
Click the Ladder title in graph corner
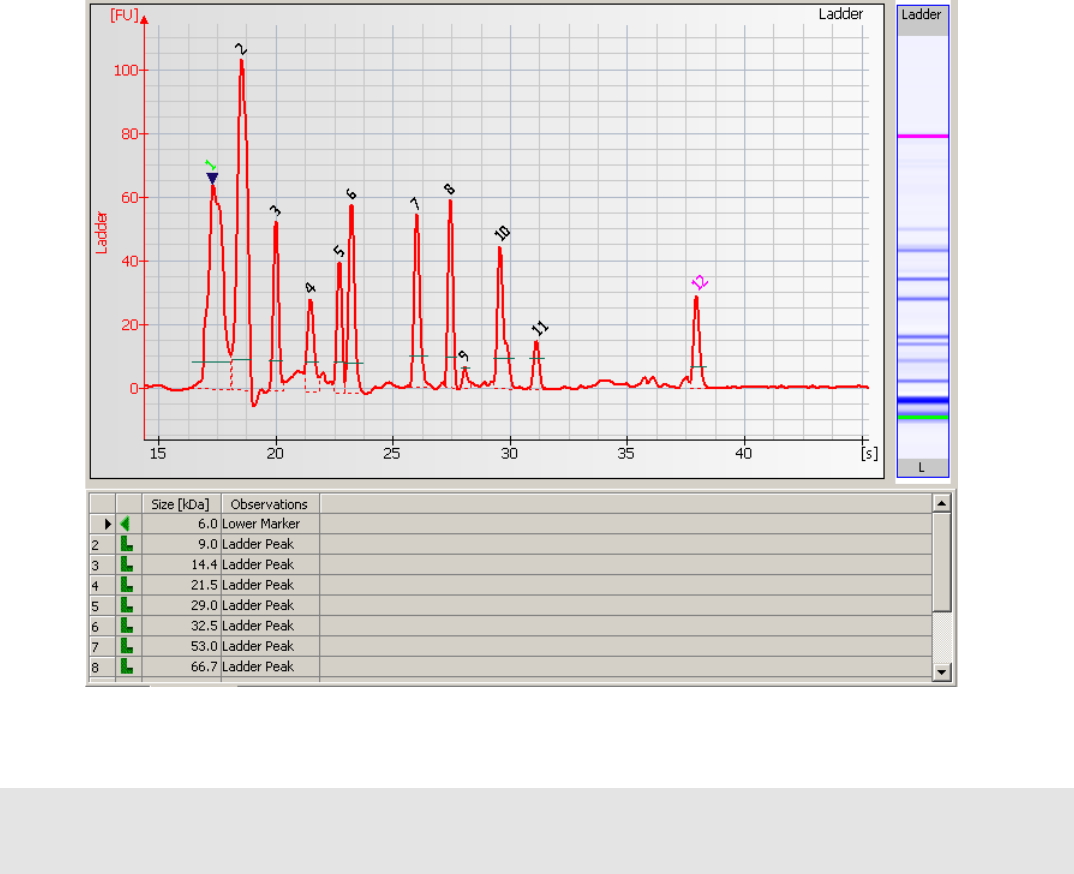pyautogui.click(x=840, y=14)
